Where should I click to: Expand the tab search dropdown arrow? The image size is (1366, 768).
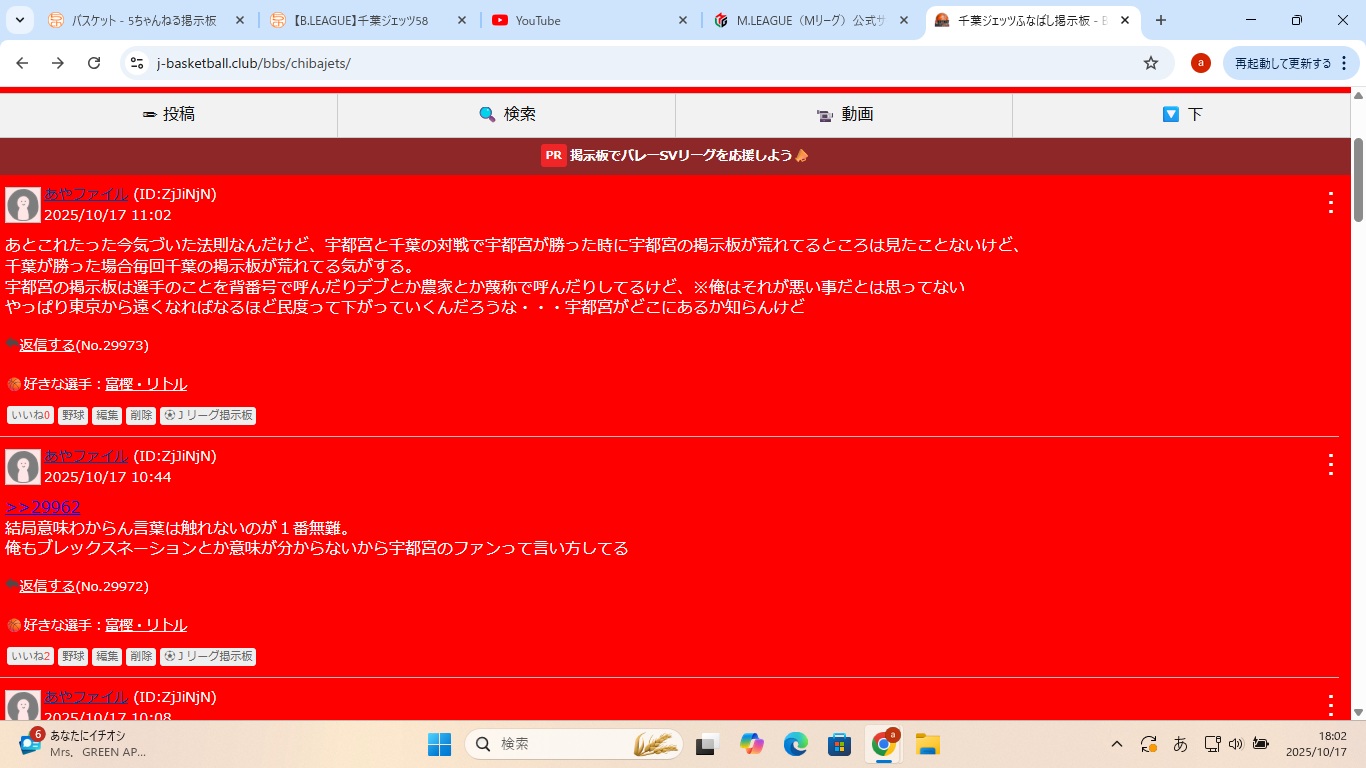(20, 20)
